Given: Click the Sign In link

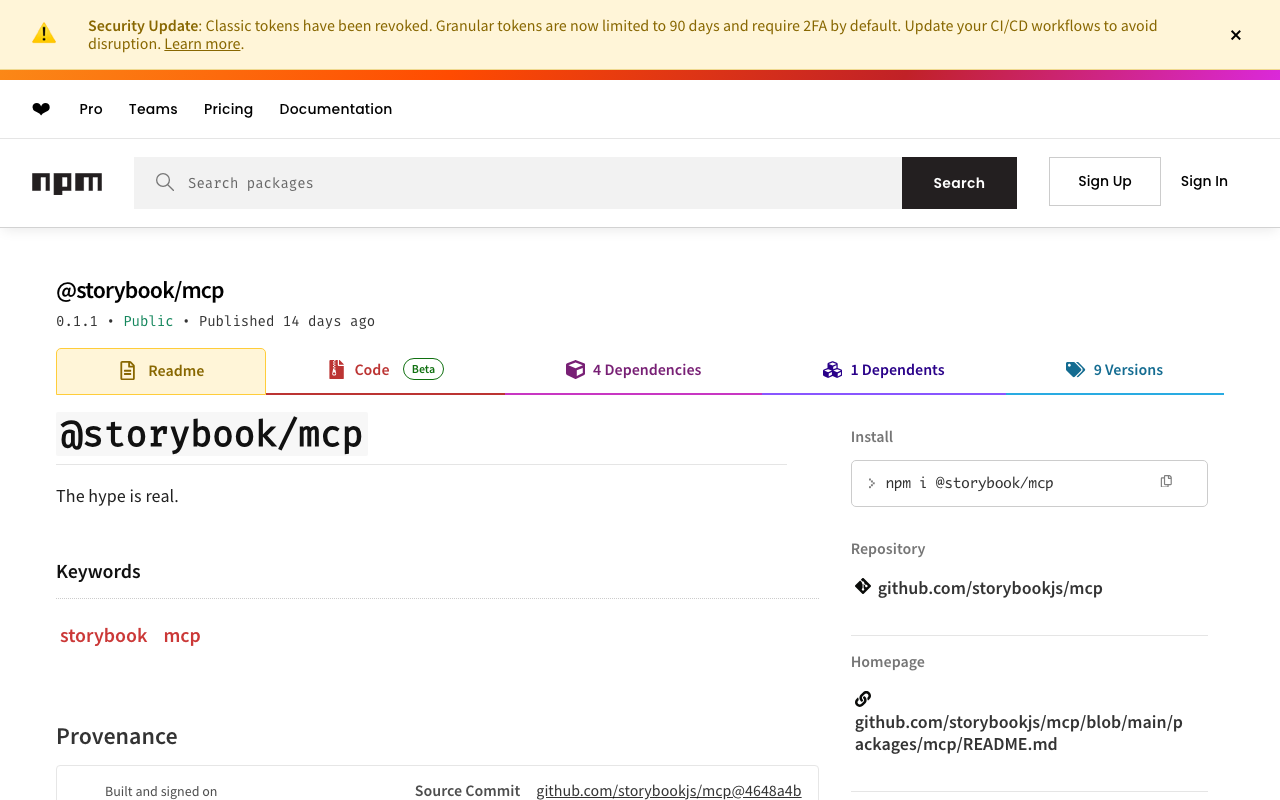Looking at the screenshot, I should [x=1204, y=181].
